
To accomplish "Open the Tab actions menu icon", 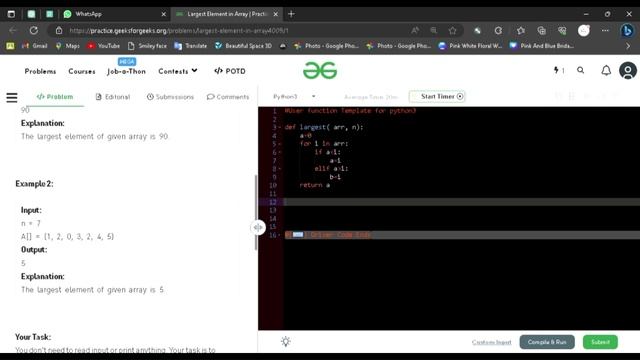I will click(11, 14).
